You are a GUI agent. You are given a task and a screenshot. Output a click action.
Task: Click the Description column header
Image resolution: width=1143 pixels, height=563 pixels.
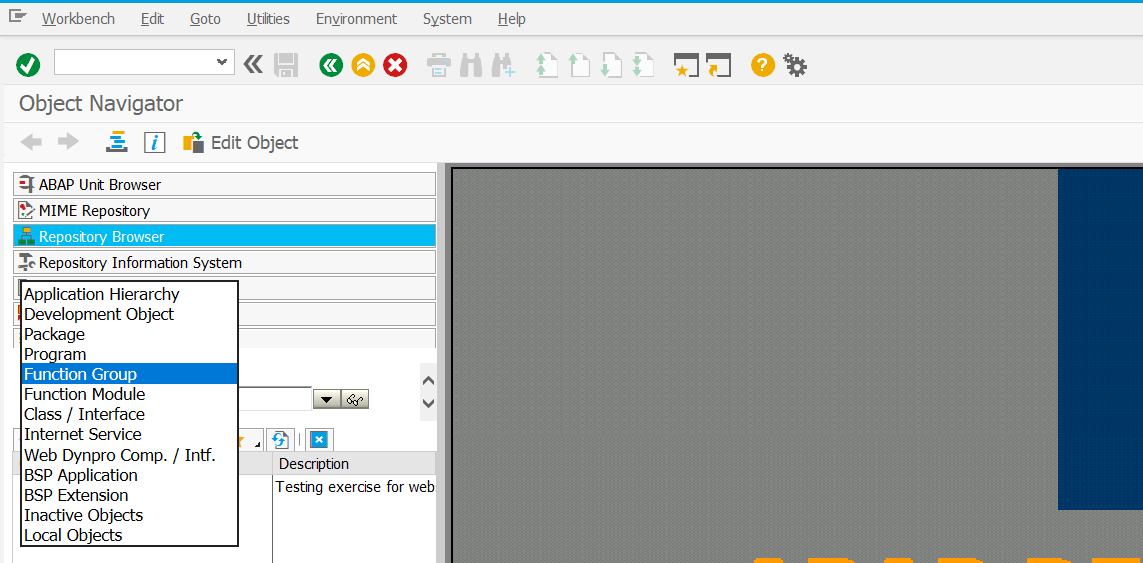[x=314, y=464]
